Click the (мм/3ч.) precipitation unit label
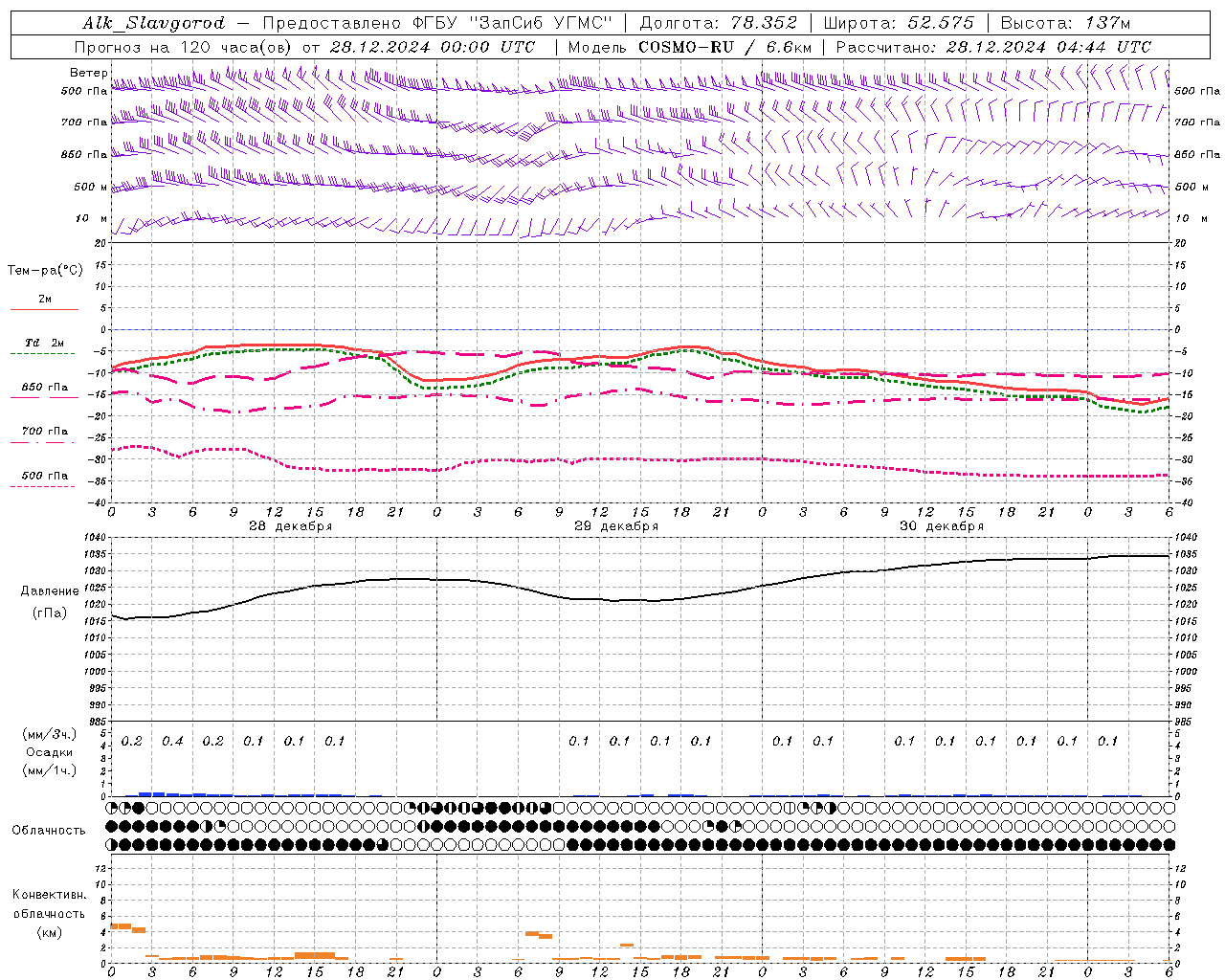Viewport: 1225px width, 980px height. [x=49, y=734]
